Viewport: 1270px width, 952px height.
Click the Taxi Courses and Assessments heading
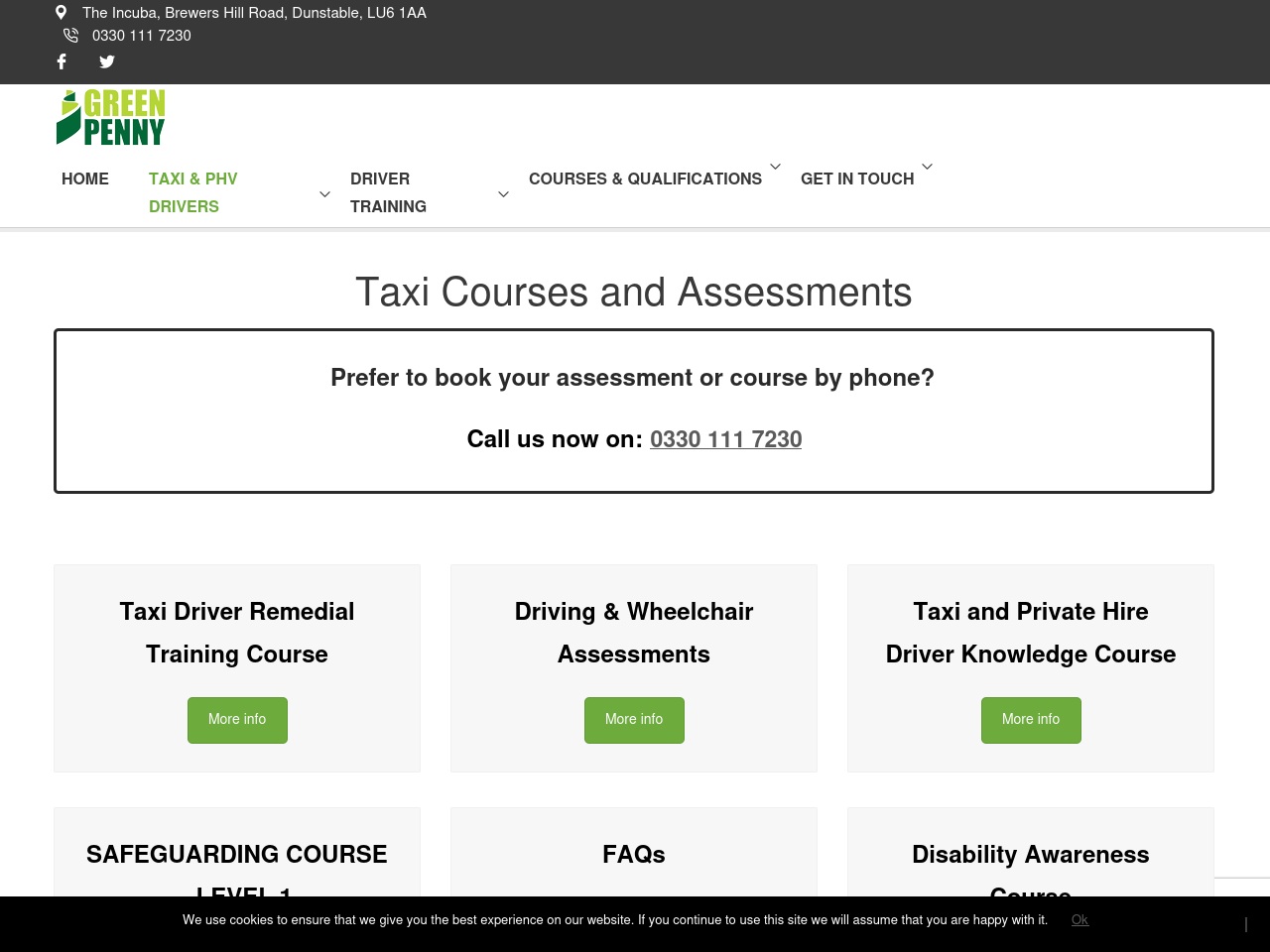pyautogui.click(x=634, y=292)
